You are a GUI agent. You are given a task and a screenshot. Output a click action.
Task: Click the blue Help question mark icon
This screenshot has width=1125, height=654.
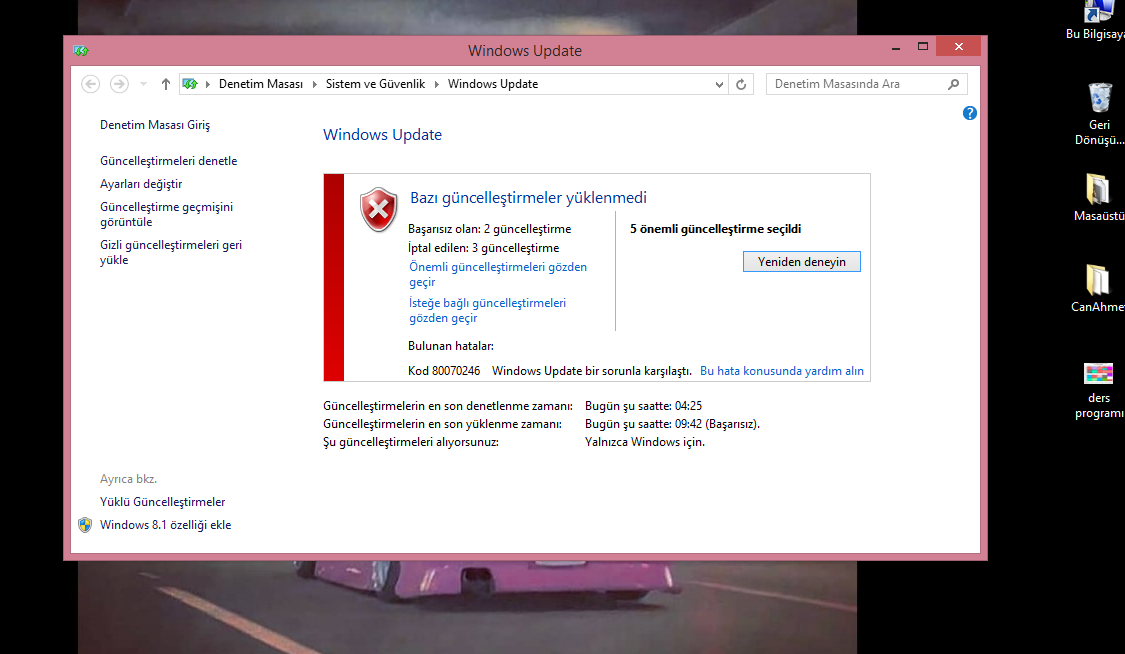(x=969, y=113)
